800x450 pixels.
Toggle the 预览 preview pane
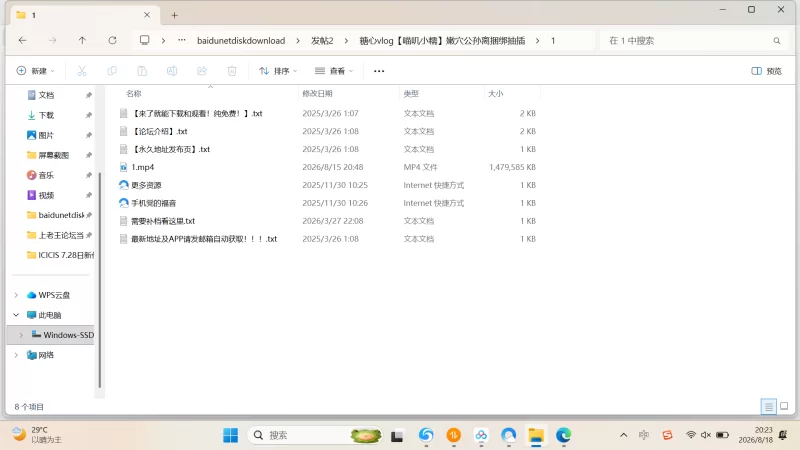[x=766, y=71]
